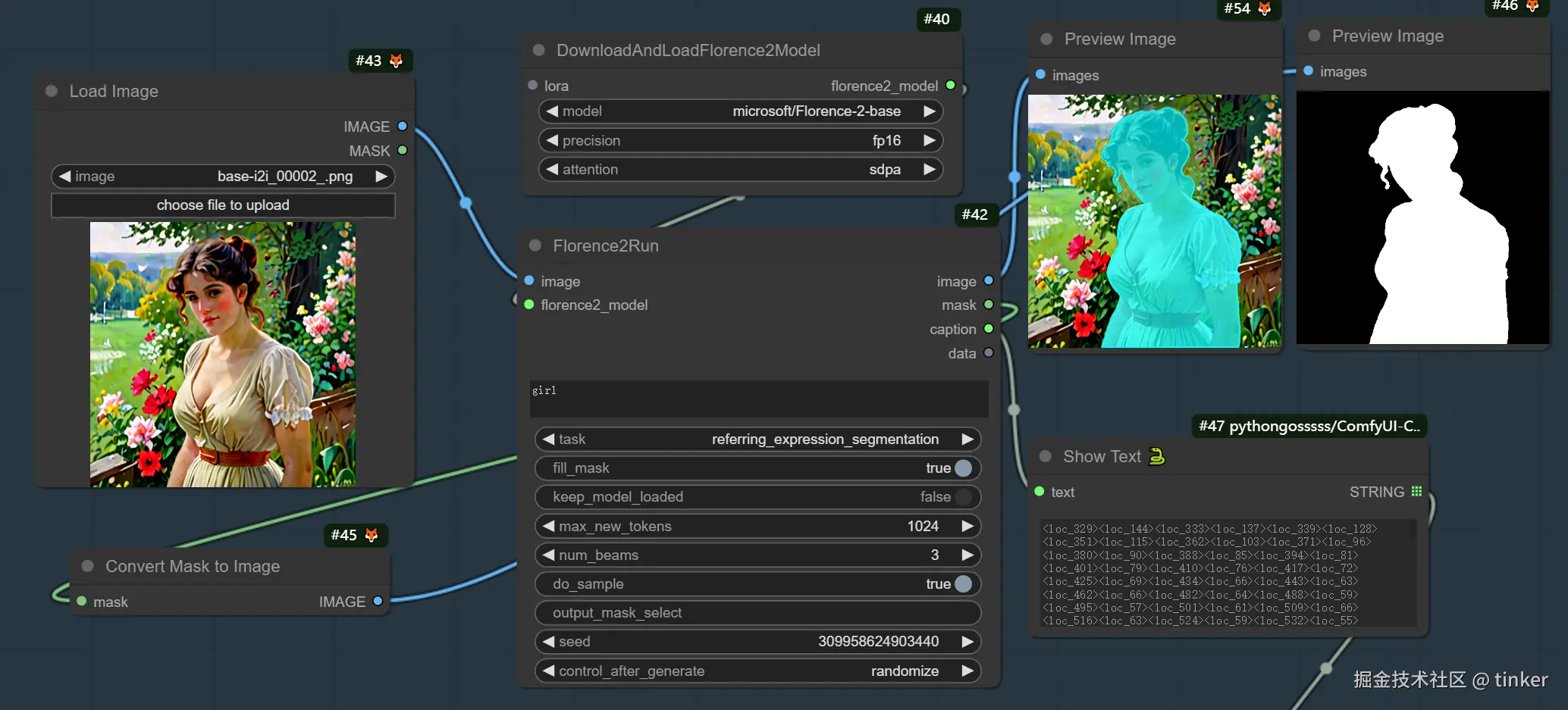Open the control_after_generate dropdown
Viewport: 1568px width, 710px height.
pyautogui.click(x=757, y=671)
